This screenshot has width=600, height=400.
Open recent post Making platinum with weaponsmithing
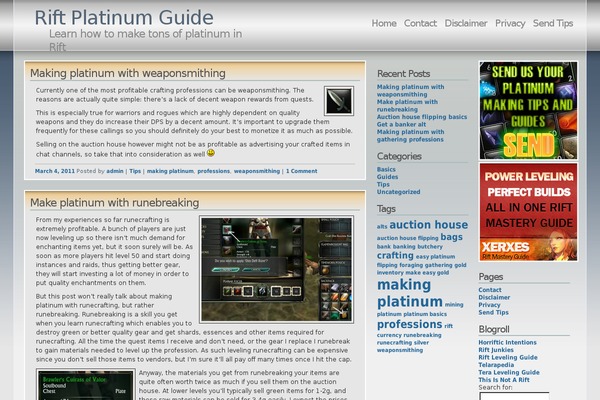pos(410,91)
